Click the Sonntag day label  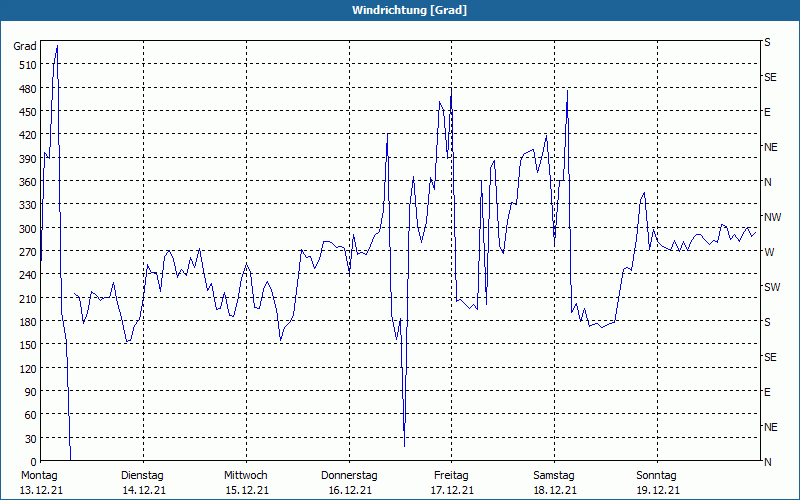pos(657,476)
